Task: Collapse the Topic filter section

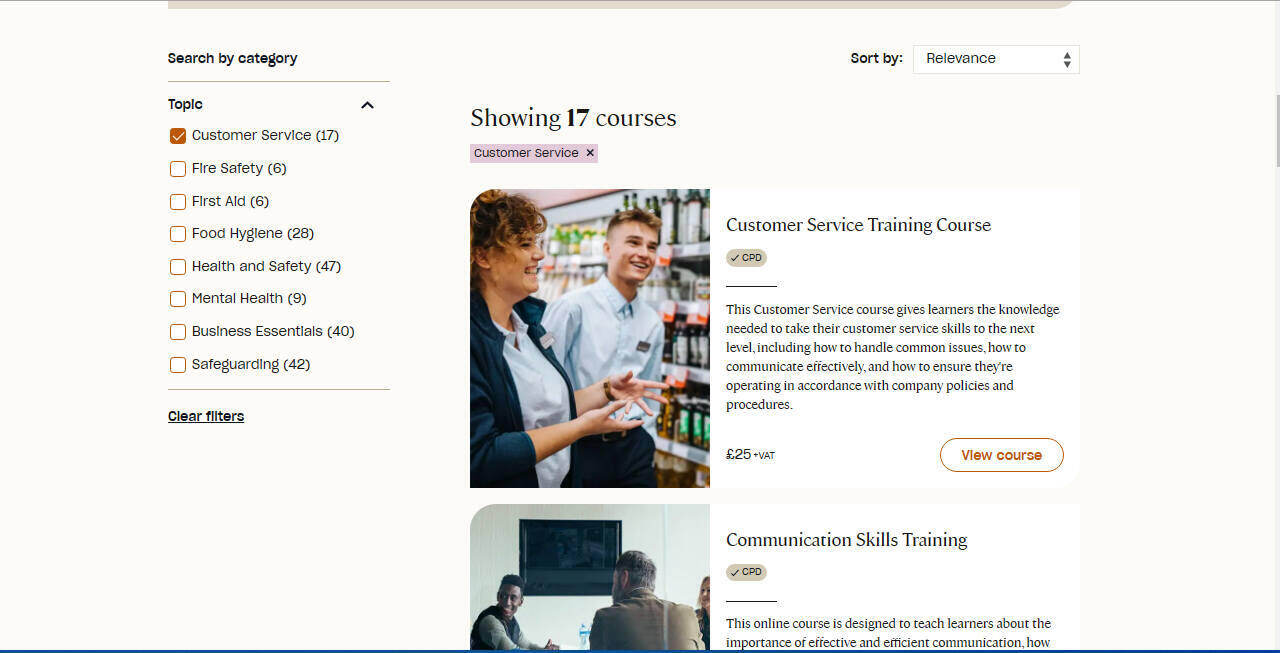Action: click(x=367, y=104)
